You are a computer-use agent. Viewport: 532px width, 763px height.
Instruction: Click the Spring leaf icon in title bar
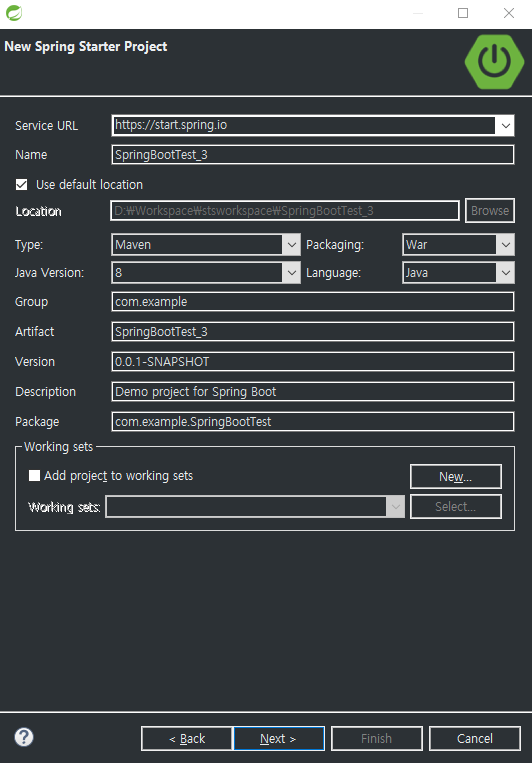click(x=14, y=13)
